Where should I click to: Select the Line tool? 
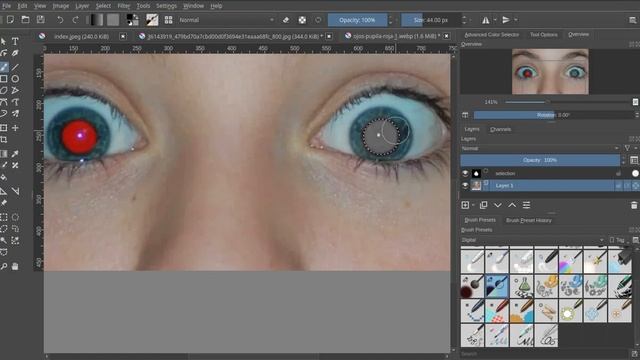[x=15, y=67]
